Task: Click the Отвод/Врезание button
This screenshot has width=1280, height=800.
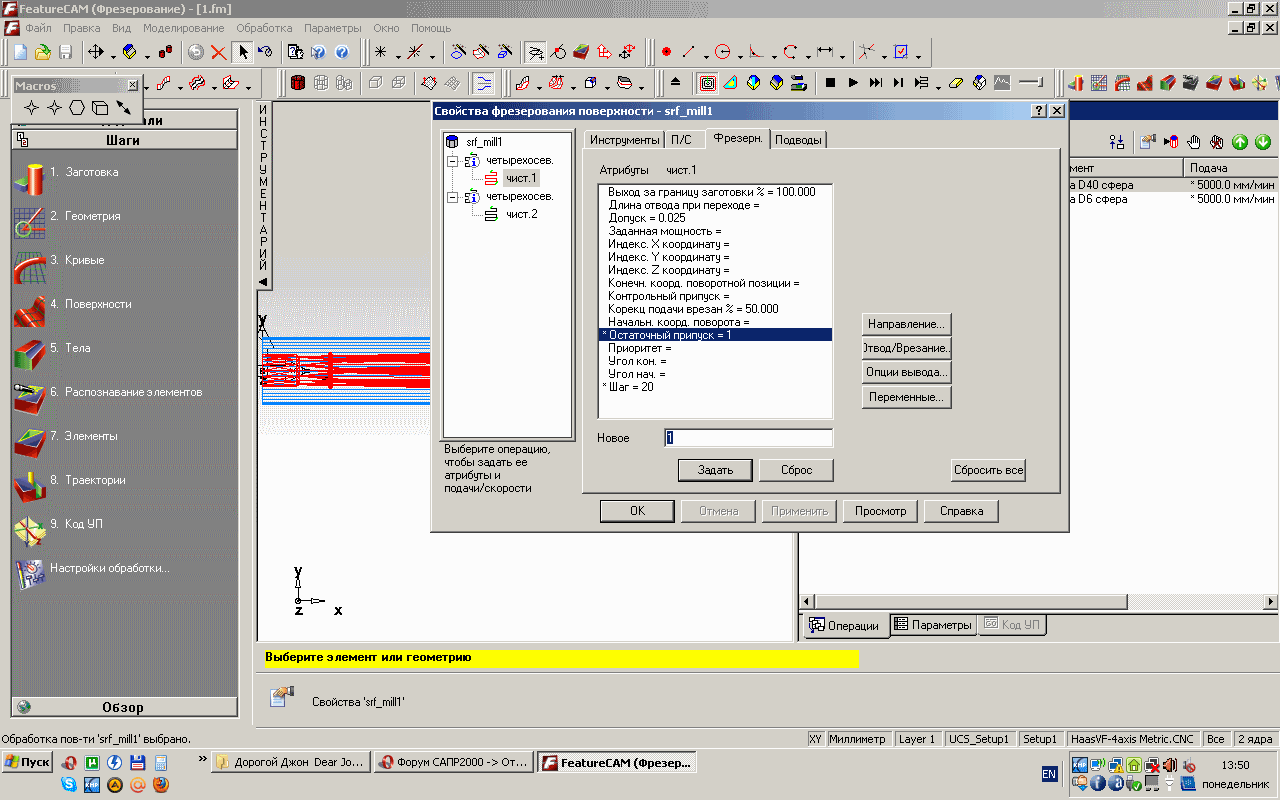Action: [906, 348]
